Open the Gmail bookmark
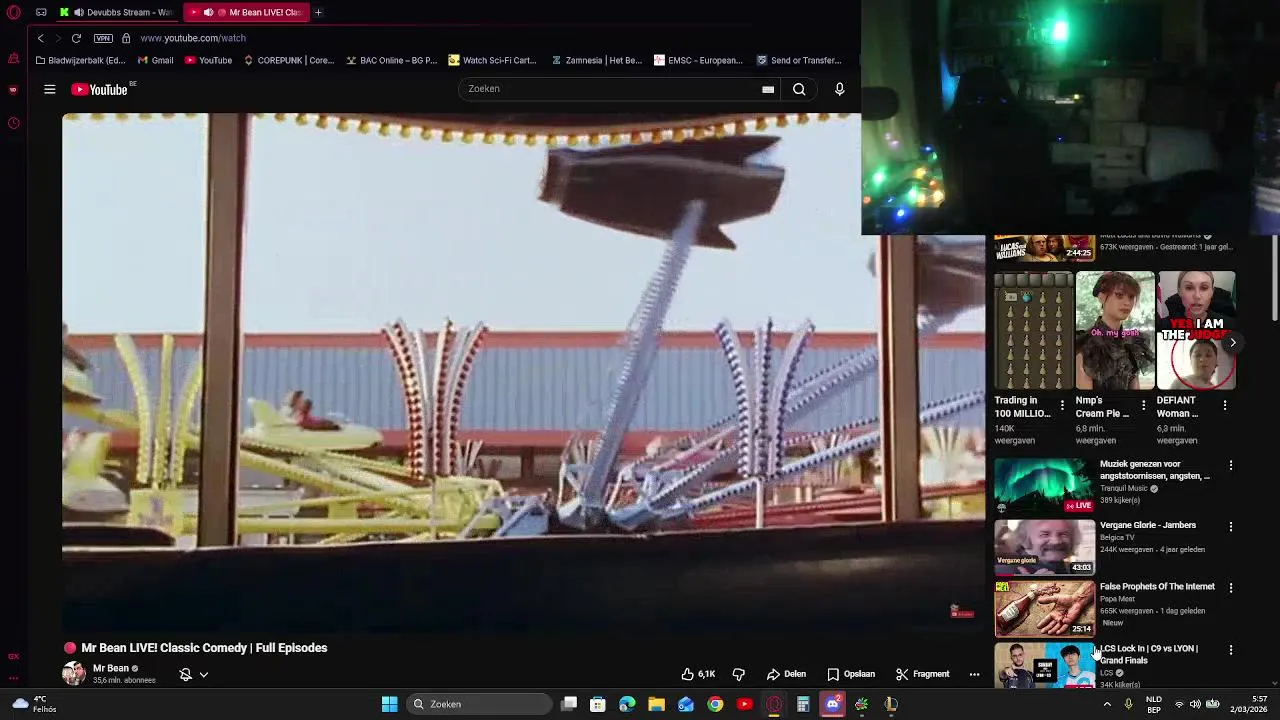Image resolution: width=1280 pixels, height=720 pixels. [x=155, y=60]
